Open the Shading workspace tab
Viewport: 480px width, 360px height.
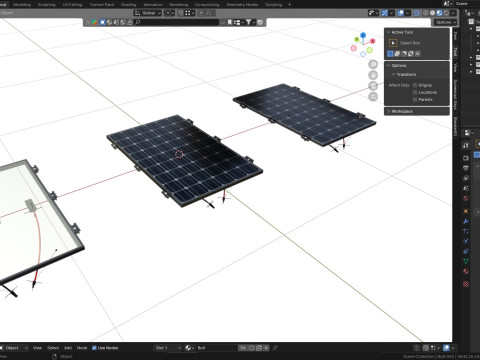coord(128,5)
